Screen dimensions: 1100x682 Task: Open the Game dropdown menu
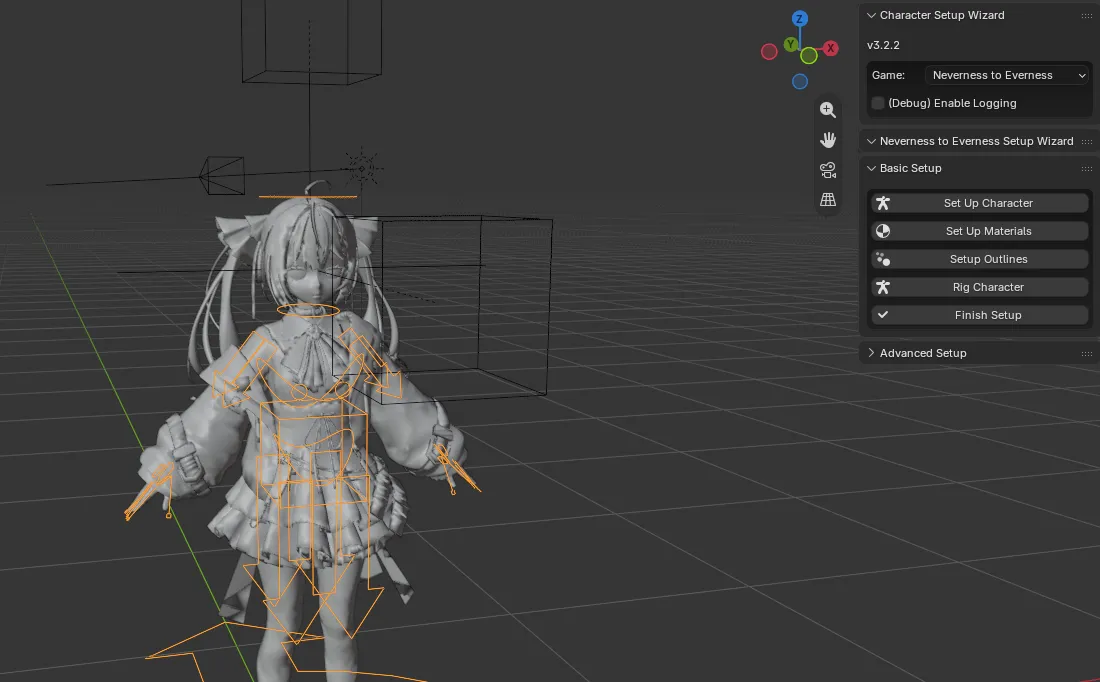tap(1007, 75)
